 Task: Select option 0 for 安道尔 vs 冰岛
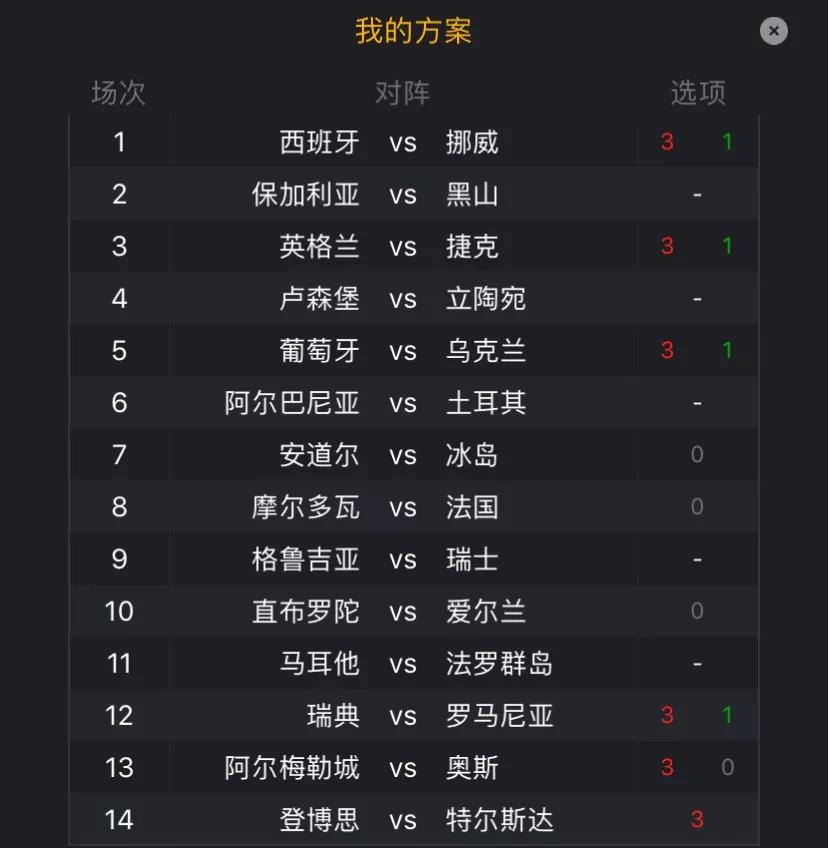point(697,455)
